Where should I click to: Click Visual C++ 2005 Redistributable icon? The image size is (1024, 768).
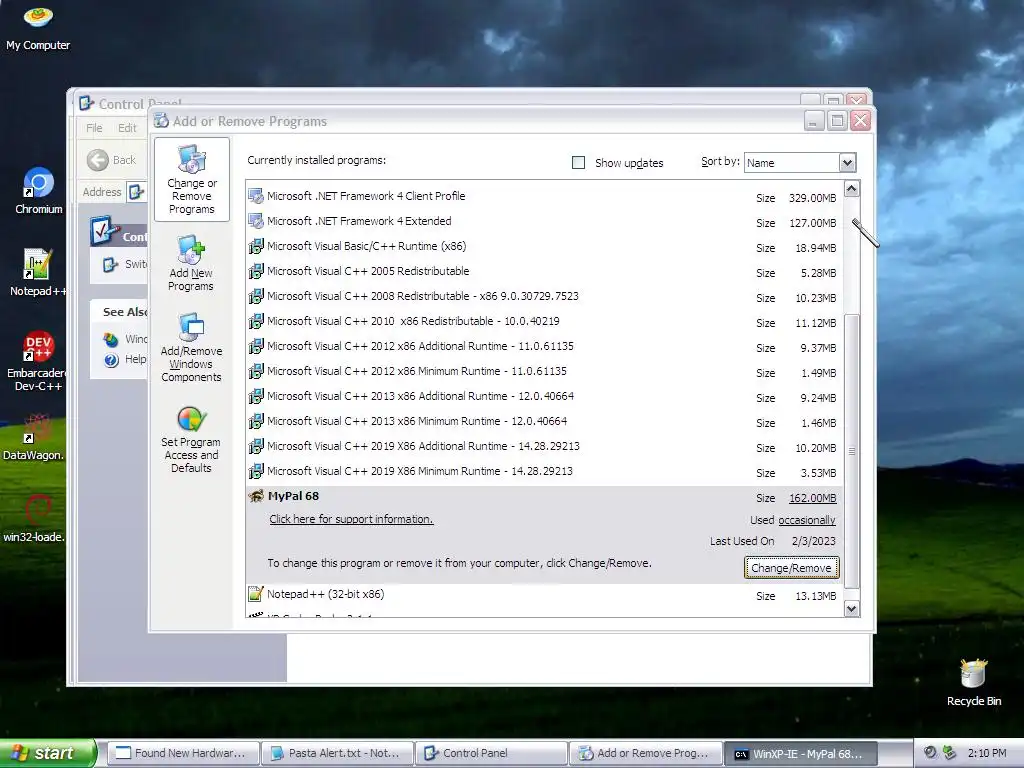(256, 271)
